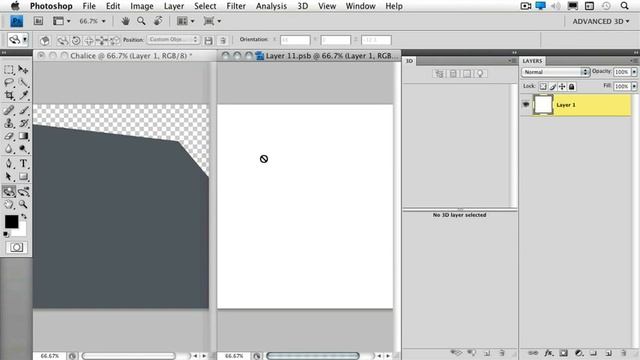Select the Zoom tool in toolbox

pyautogui.click(x=23, y=204)
